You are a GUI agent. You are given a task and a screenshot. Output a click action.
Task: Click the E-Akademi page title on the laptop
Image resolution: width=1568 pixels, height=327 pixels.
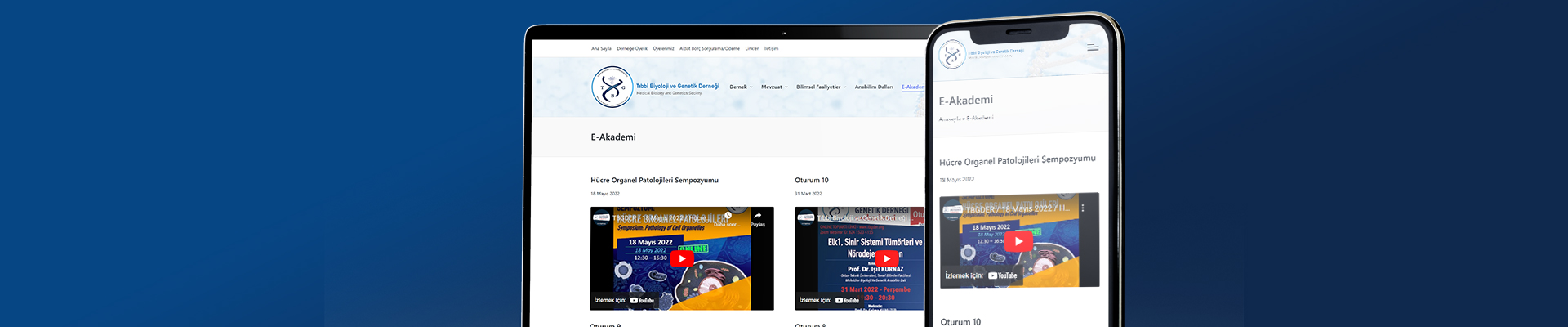point(613,137)
